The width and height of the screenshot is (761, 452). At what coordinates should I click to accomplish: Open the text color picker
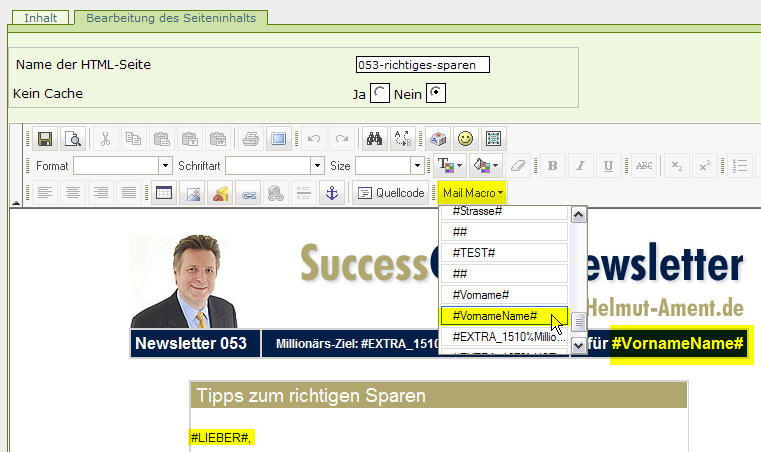(x=449, y=166)
